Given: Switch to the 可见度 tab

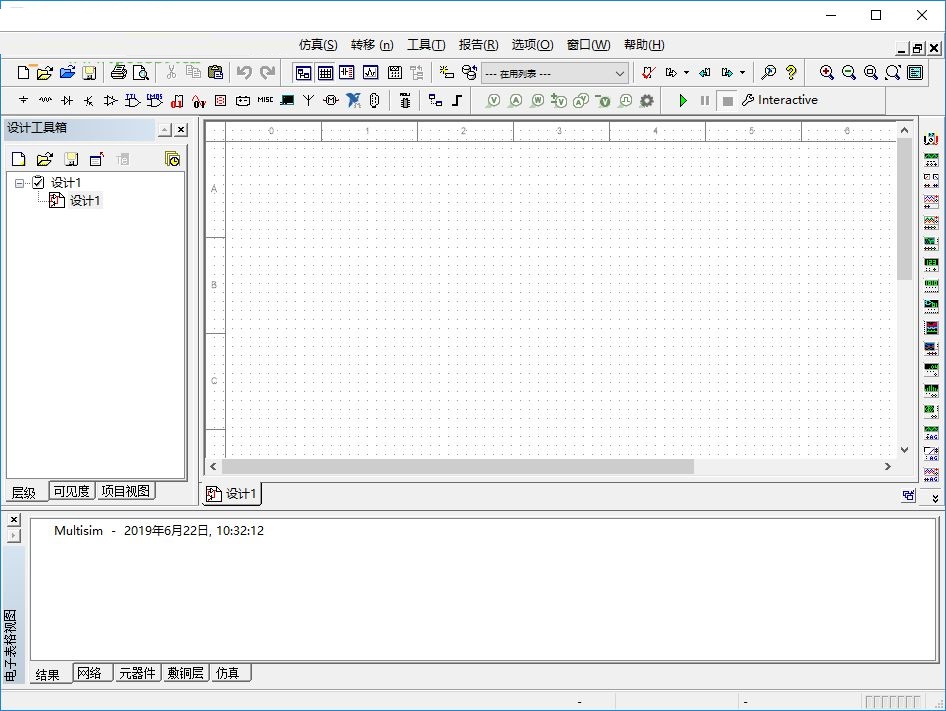Looking at the screenshot, I should click(x=71, y=491).
